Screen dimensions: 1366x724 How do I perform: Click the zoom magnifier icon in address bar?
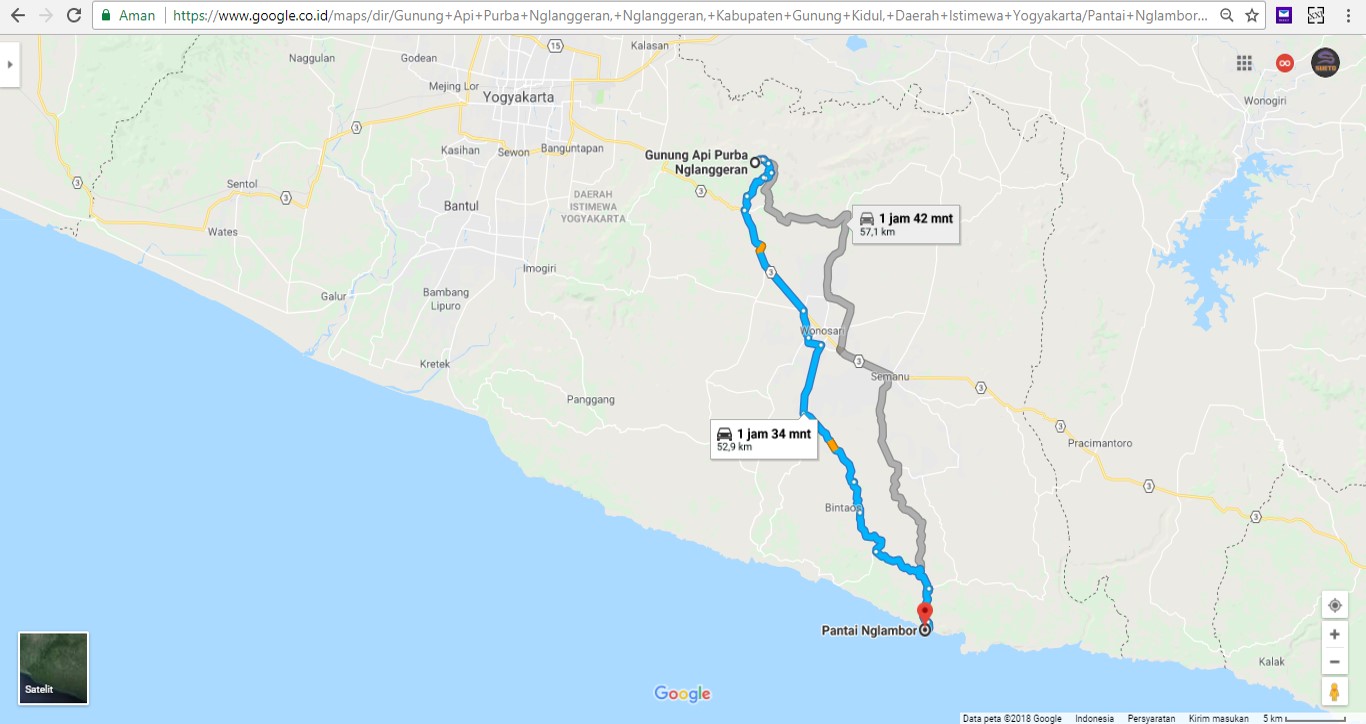pos(1226,16)
